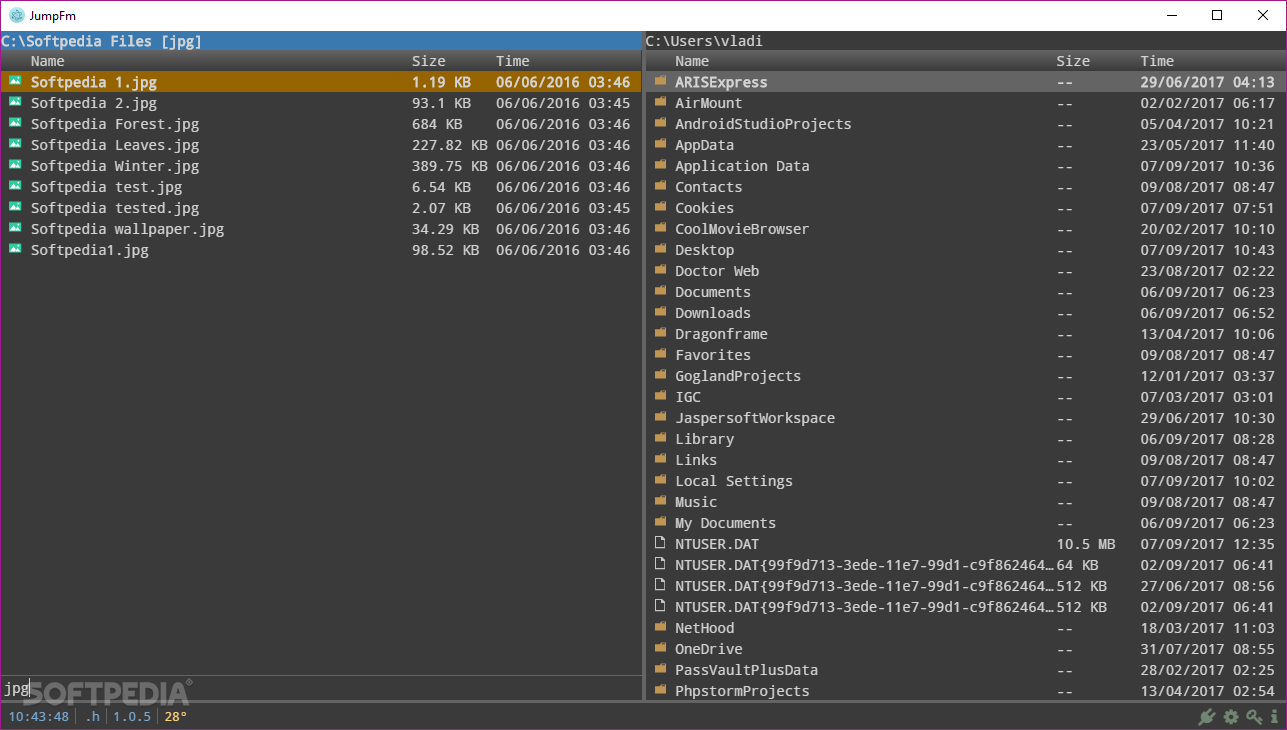Click time '31/07/2017 08:55' of OneDrive
Viewport: 1287px width, 730px height.
(x=1207, y=649)
